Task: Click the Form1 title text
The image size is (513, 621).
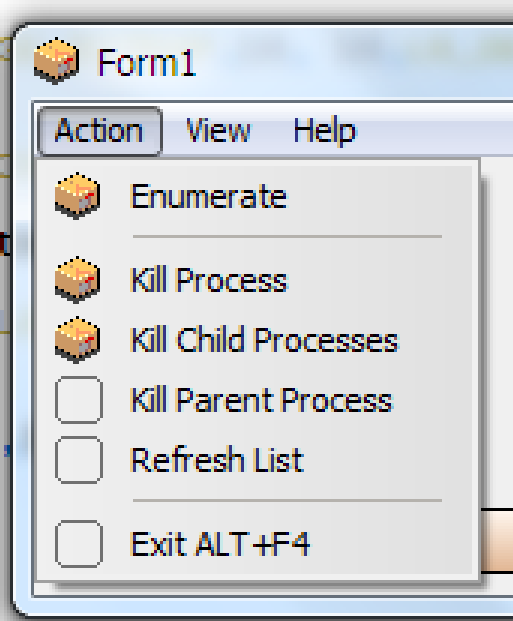Action: pos(147,62)
